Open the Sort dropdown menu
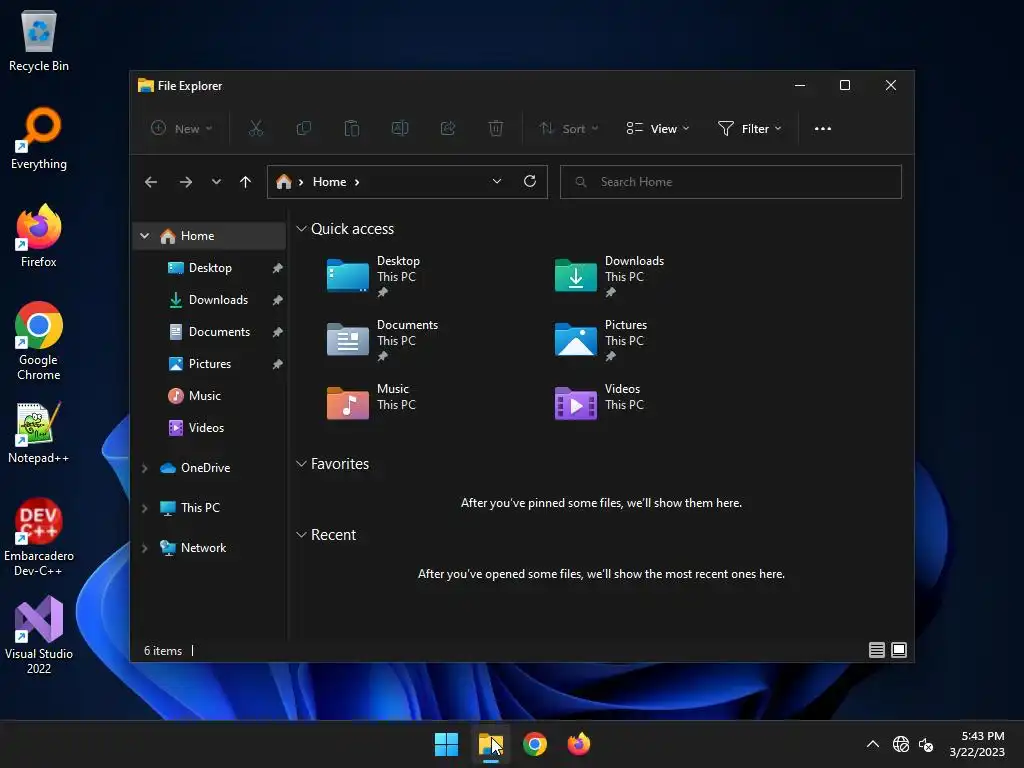This screenshot has height=768, width=1024. 569,129
